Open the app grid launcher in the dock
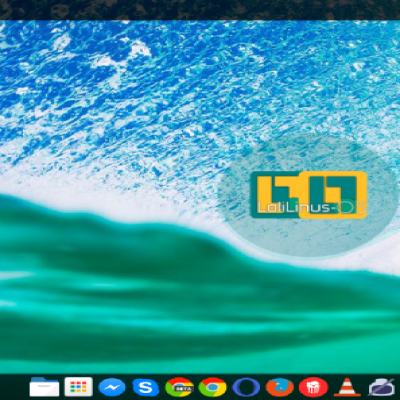The height and width of the screenshot is (400, 400). point(79,387)
